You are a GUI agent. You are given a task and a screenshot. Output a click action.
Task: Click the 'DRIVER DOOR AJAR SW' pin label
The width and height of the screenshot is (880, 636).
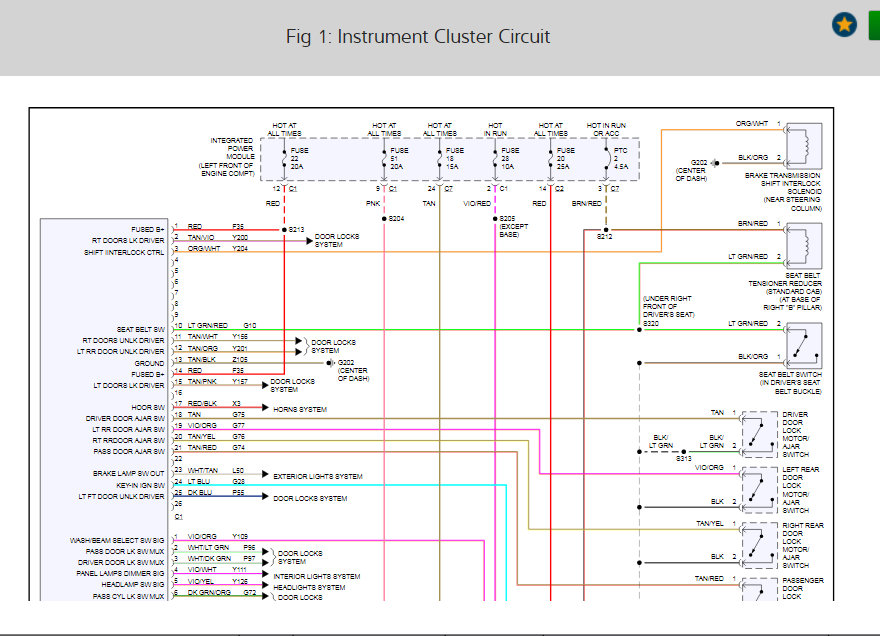[x=125, y=418]
